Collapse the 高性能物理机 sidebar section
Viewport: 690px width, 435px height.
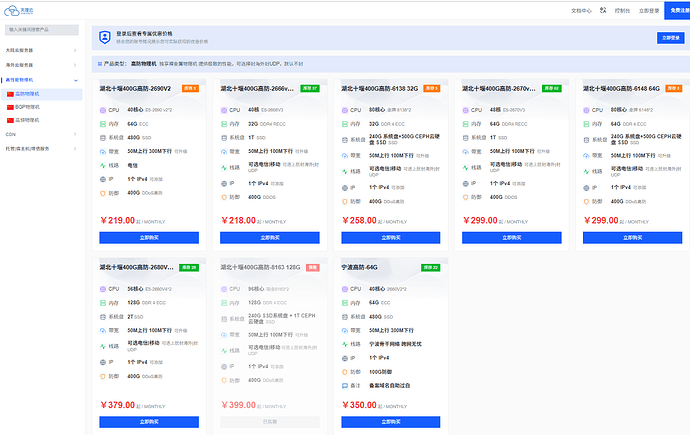(x=41, y=80)
